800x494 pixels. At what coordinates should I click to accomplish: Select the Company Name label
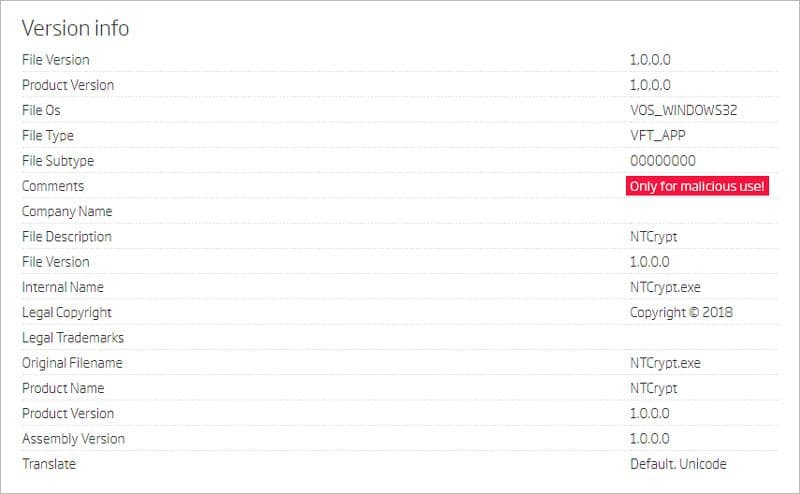point(67,211)
